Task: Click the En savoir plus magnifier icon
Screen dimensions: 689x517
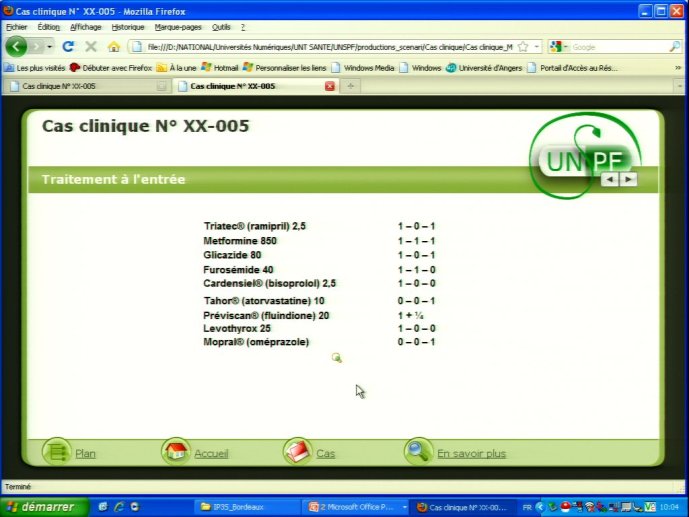Action: point(418,452)
